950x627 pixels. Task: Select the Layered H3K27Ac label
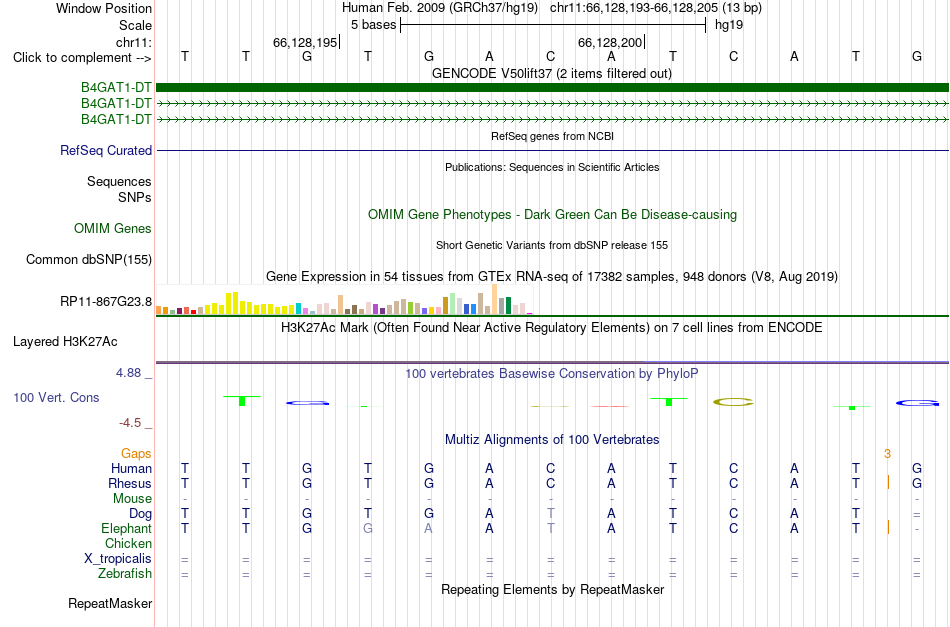click(x=65, y=342)
